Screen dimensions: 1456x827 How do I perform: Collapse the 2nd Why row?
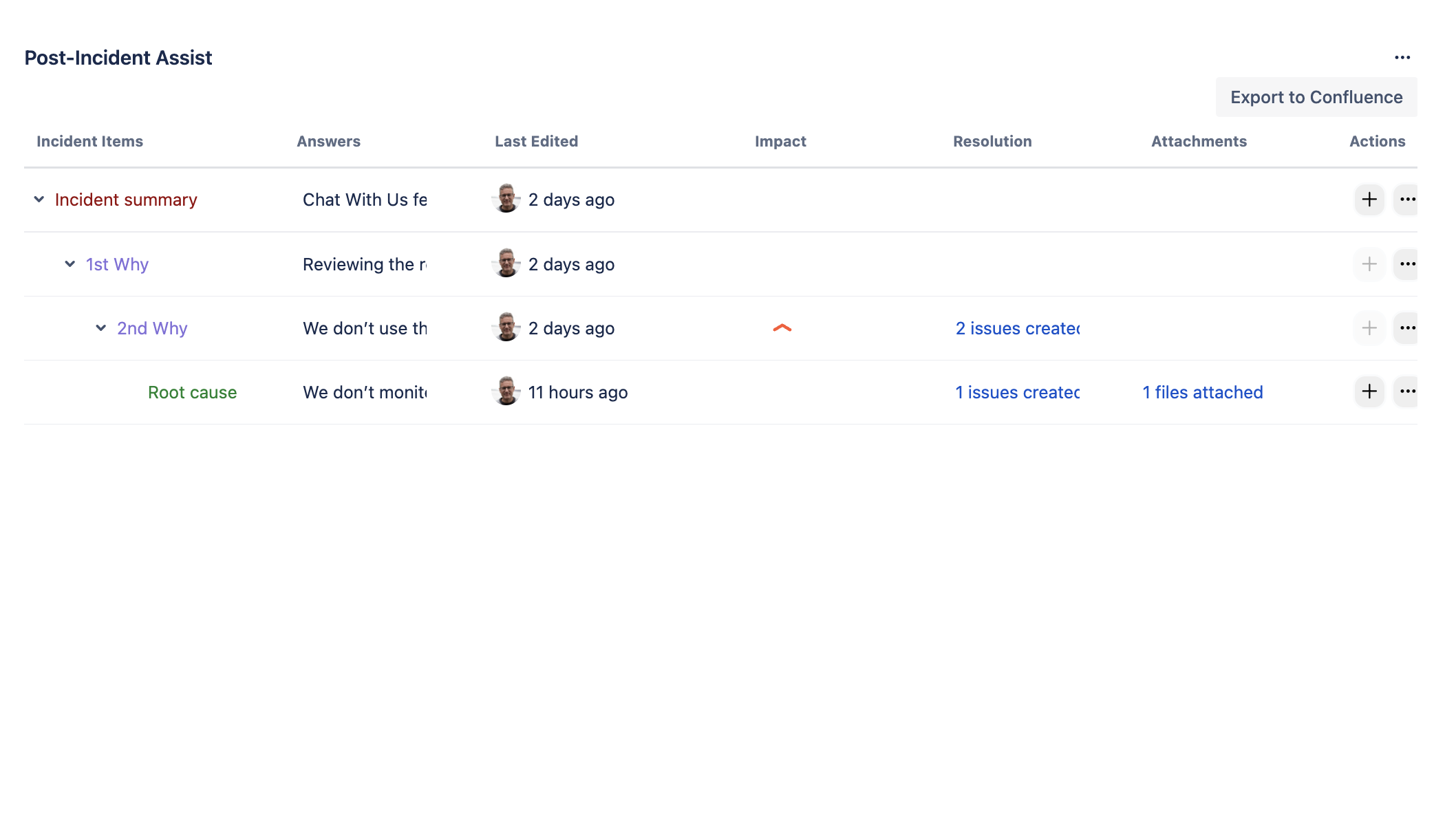coord(101,328)
